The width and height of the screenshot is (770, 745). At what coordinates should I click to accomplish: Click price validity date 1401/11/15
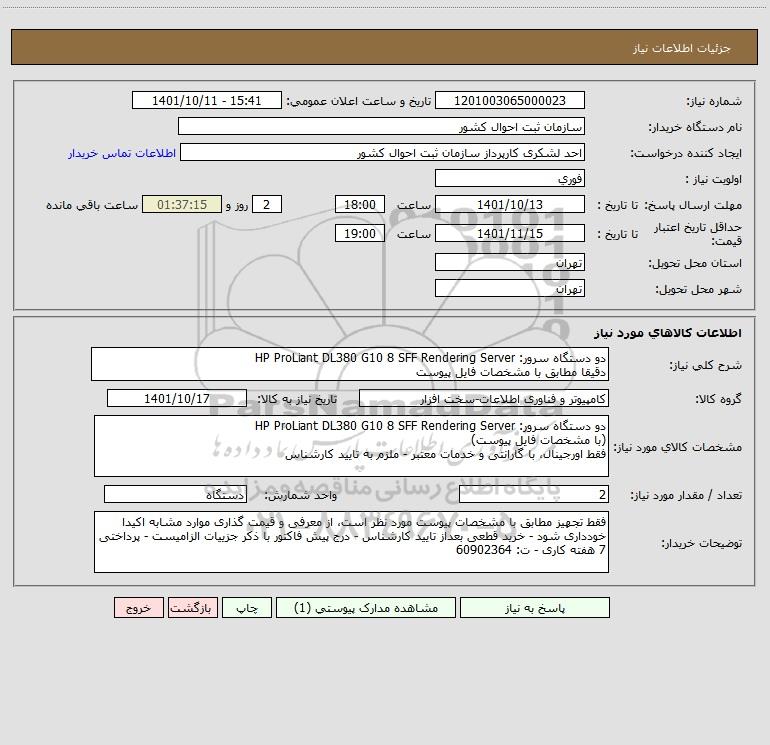coord(510,233)
